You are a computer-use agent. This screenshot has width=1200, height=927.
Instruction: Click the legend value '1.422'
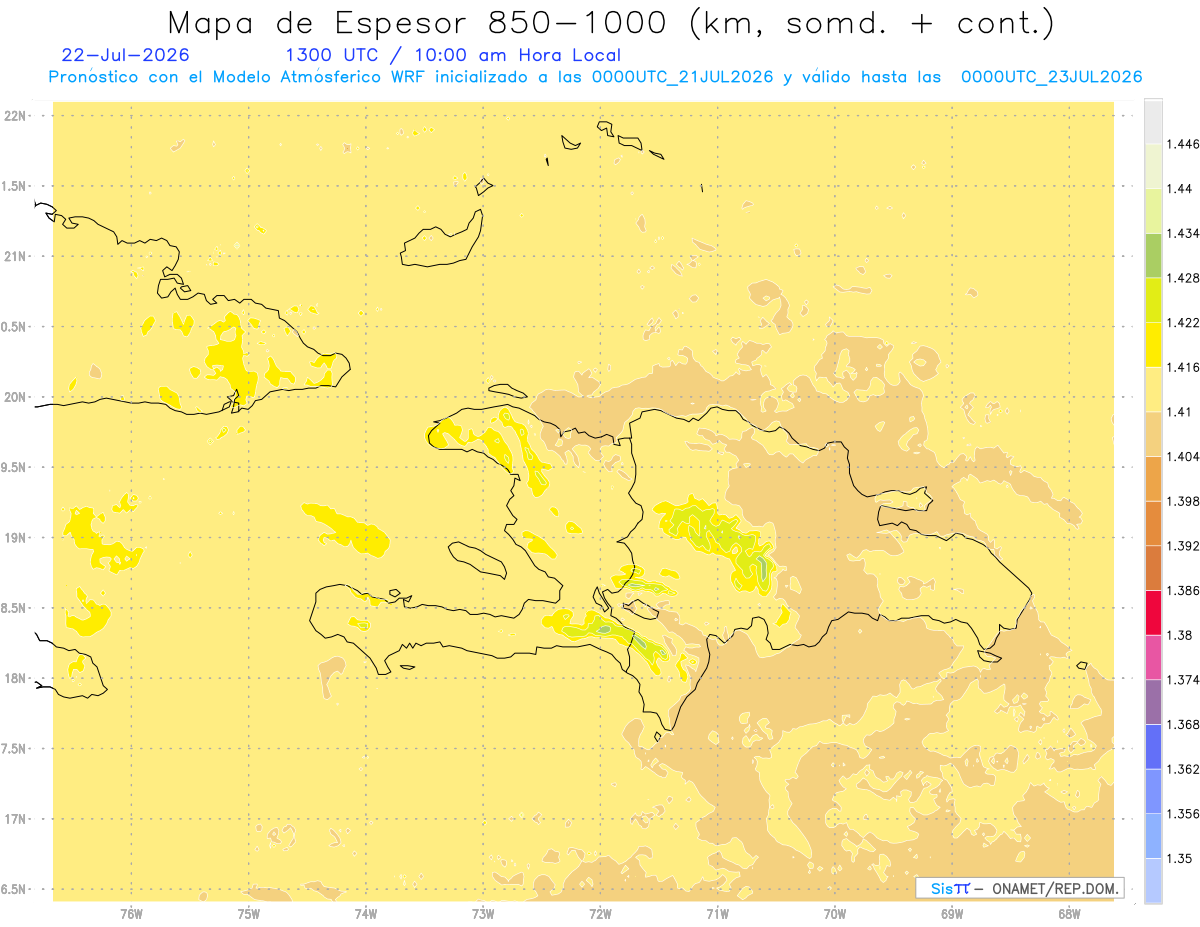(x=1182, y=323)
